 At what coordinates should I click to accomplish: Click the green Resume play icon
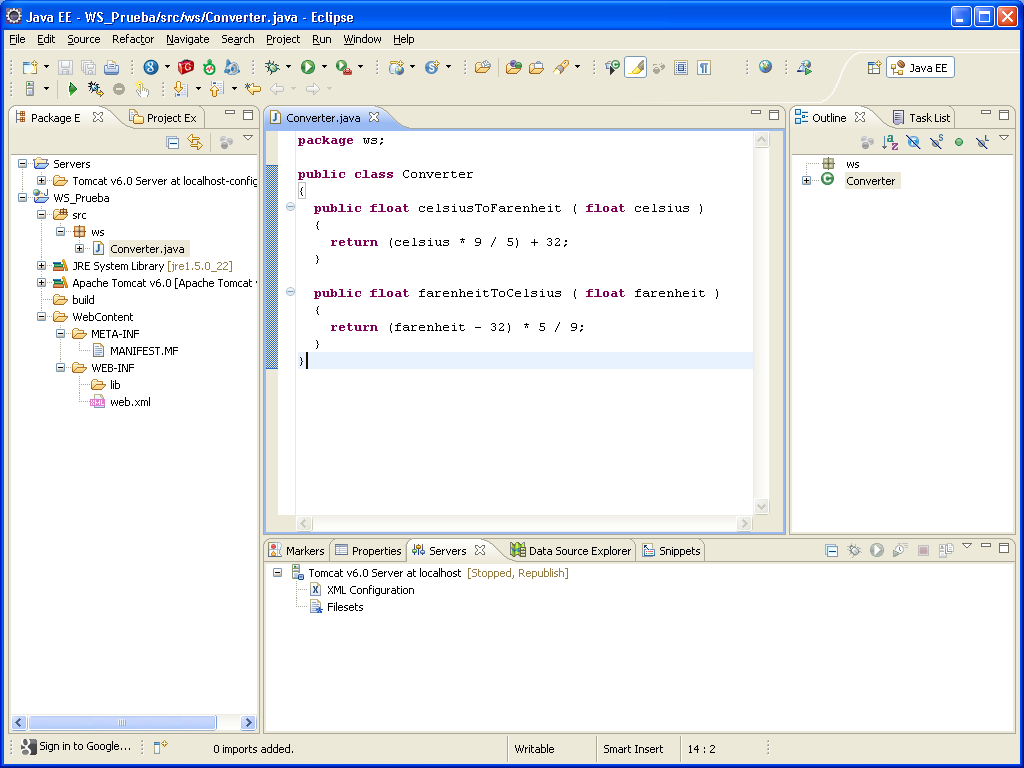click(72, 88)
